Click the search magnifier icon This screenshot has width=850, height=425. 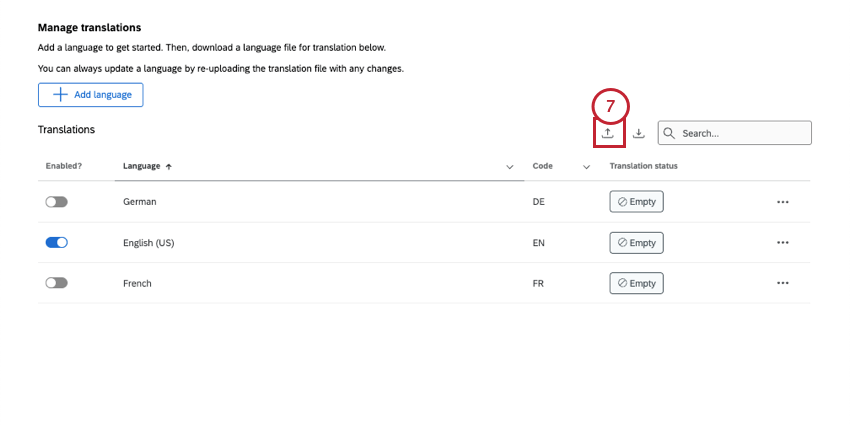[668, 133]
